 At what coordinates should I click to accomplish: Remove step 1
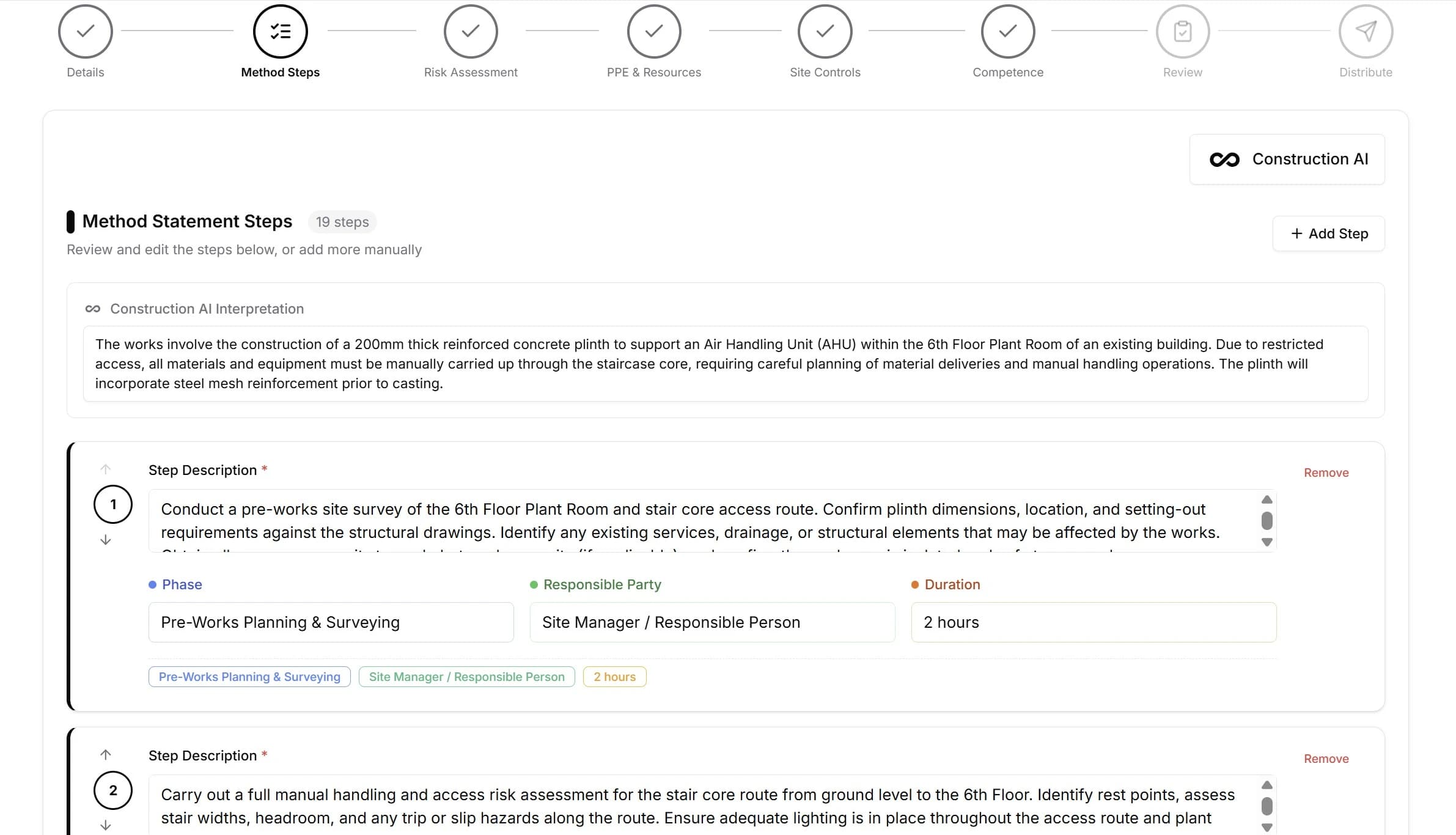[x=1326, y=473]
